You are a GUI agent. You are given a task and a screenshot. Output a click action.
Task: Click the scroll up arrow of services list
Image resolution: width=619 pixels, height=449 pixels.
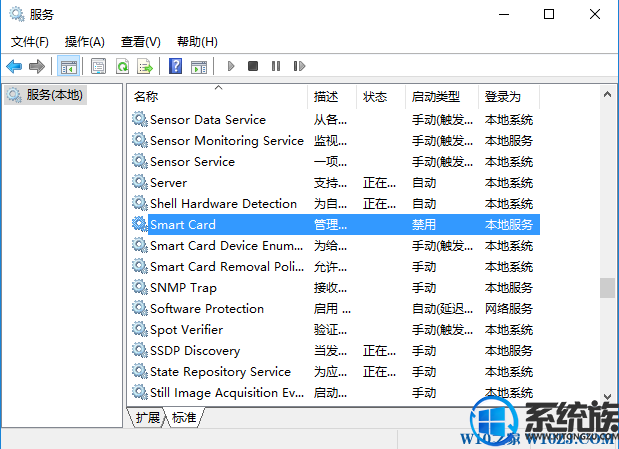click(607, 94)
